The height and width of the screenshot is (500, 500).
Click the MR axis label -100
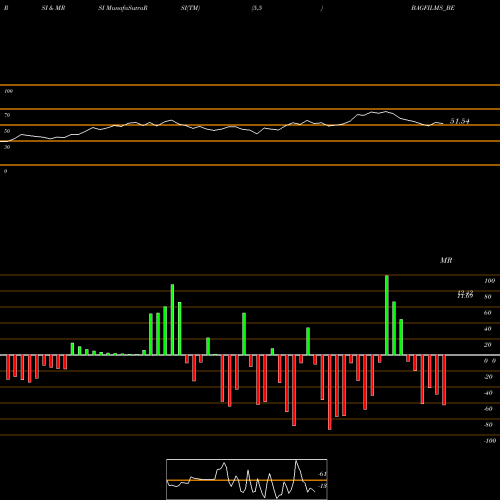tap(490, 441)
